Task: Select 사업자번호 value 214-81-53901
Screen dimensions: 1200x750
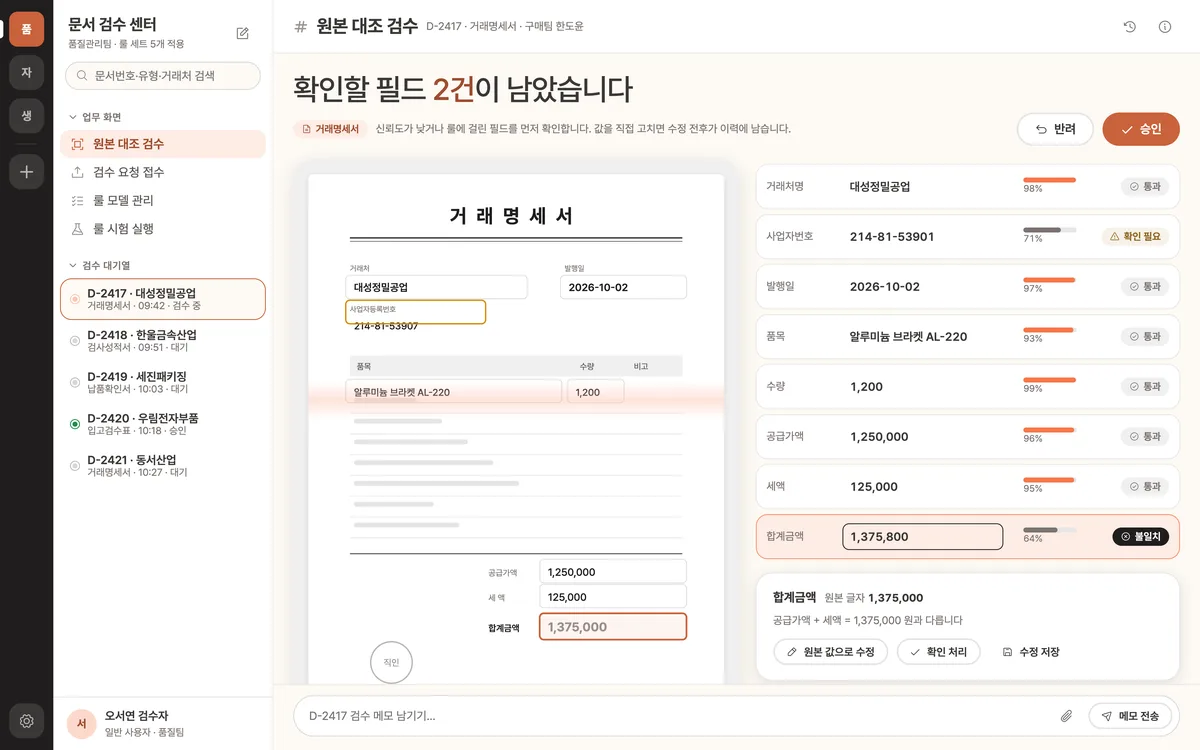Action: 892,237
